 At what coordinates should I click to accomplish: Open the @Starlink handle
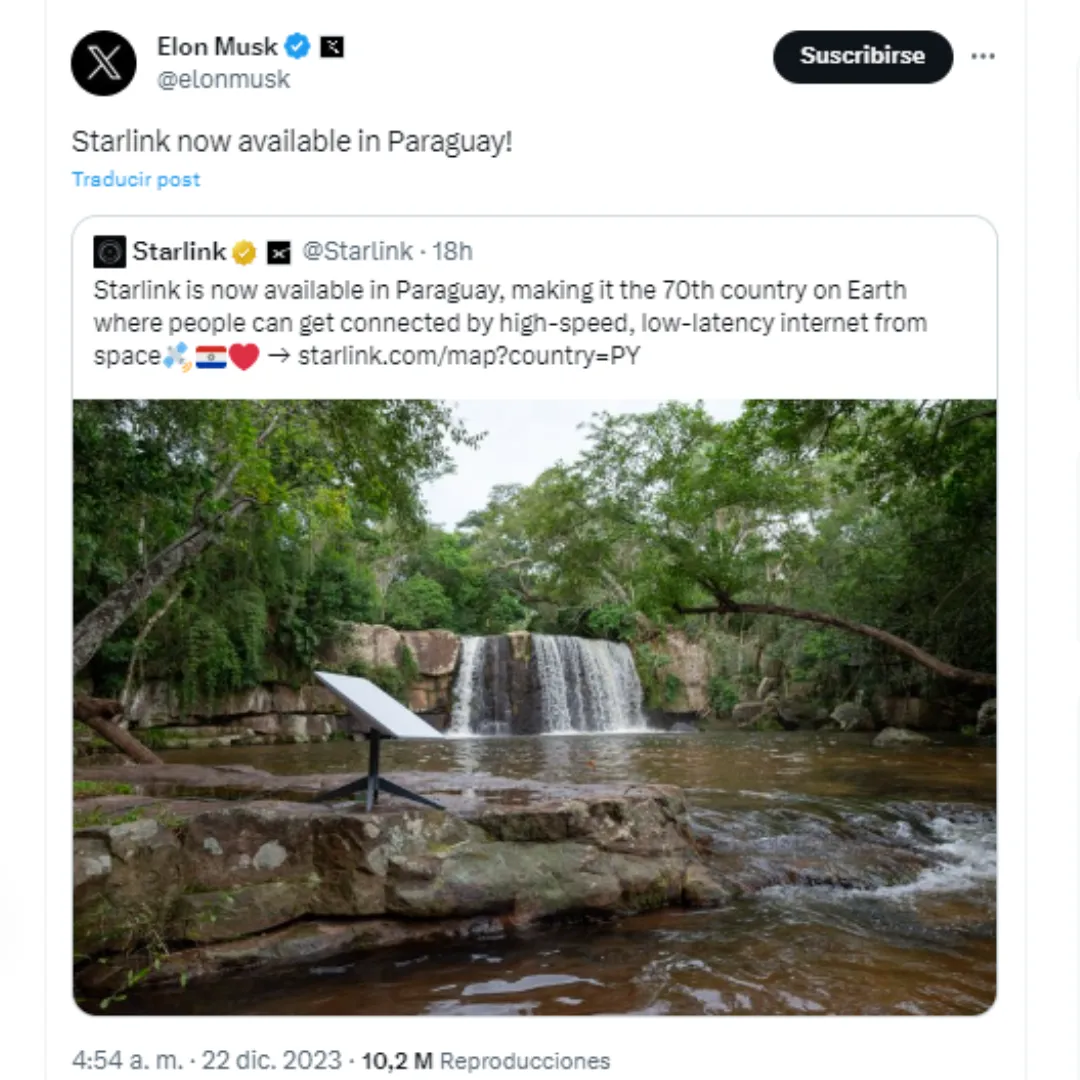coord(357,252)
